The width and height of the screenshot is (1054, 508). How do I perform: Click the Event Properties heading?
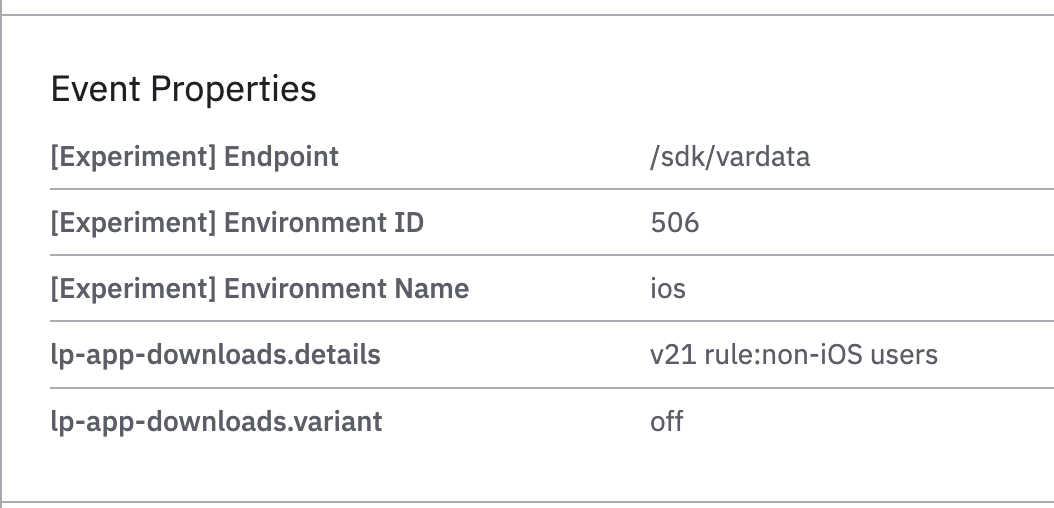tap(183, 90)
